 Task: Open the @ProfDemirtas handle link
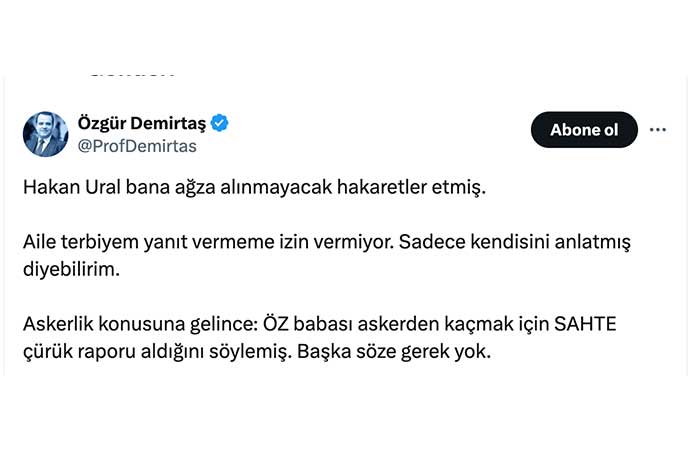(137, 146)
